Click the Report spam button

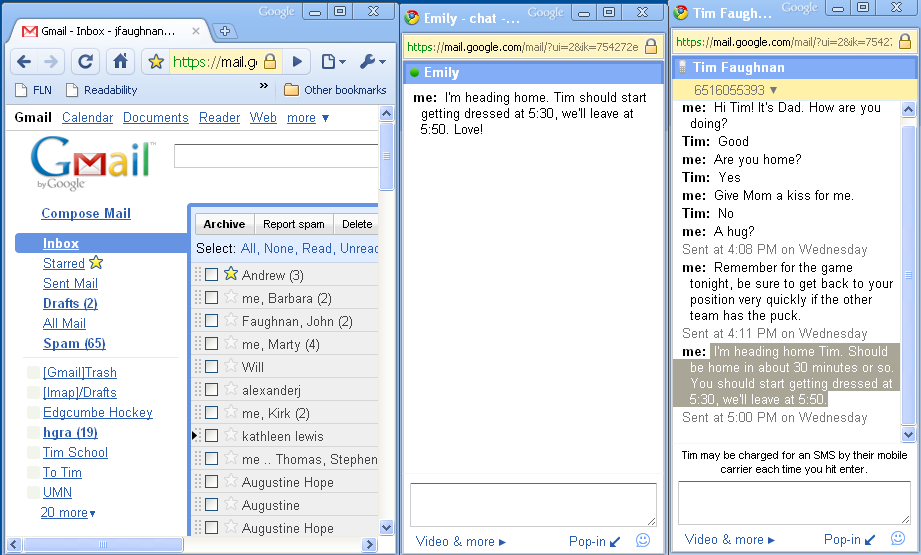(x=294, y=224)
